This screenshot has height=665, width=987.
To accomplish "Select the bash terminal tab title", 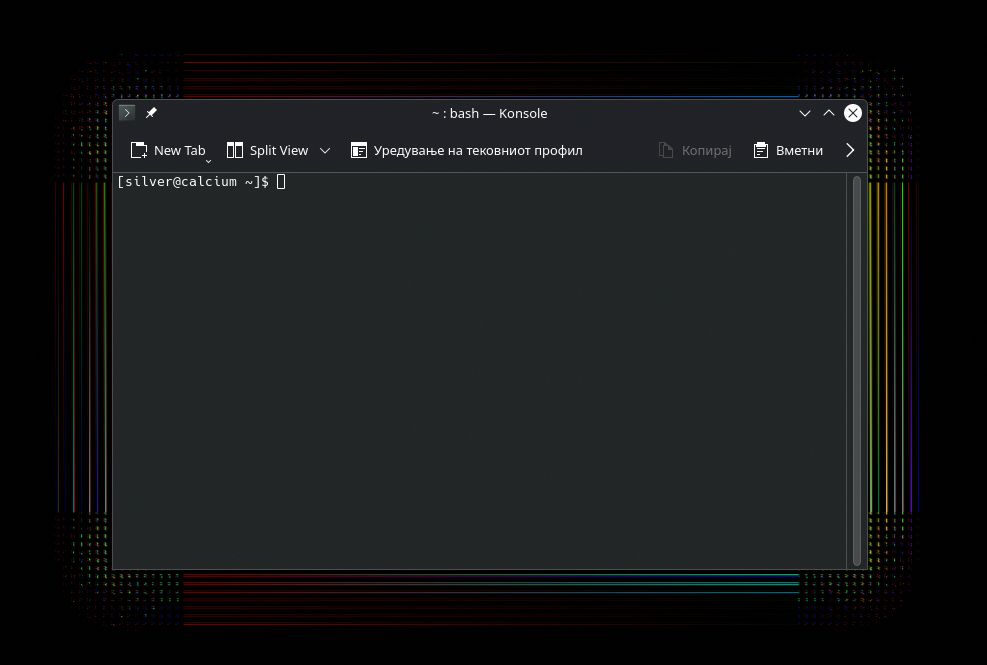I will [x=490, y=113].
